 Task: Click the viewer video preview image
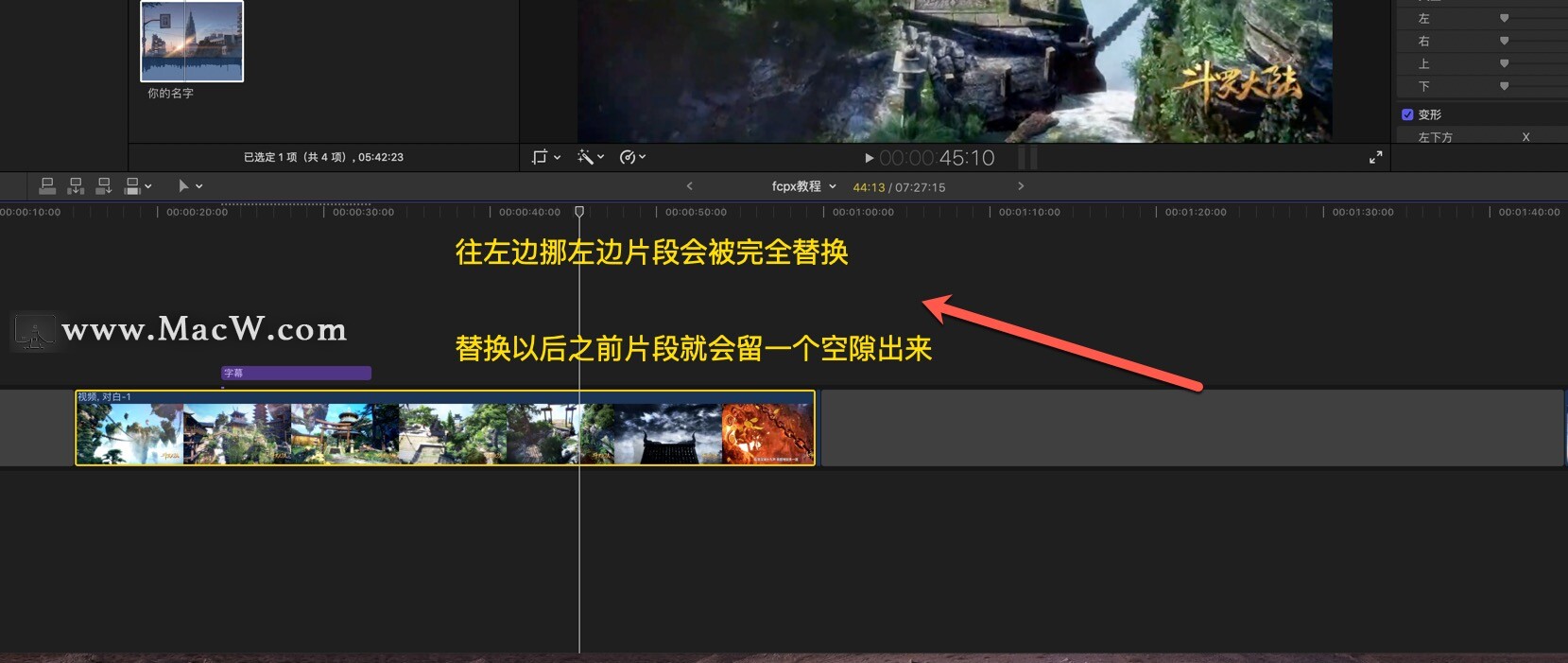coord(955,71)
